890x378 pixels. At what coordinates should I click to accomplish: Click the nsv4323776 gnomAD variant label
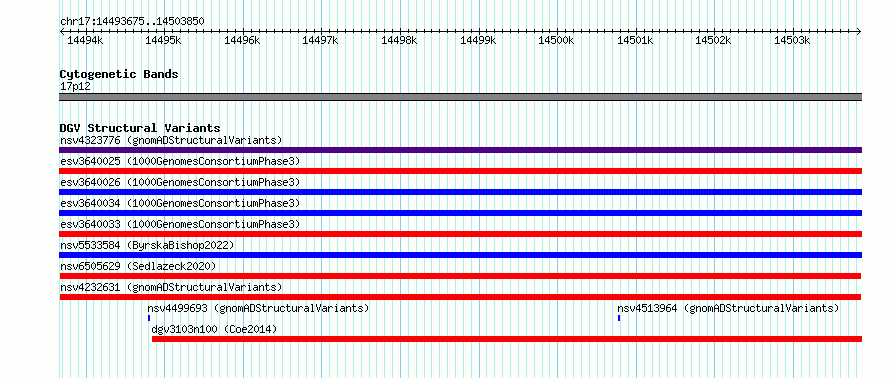[171, 140]
